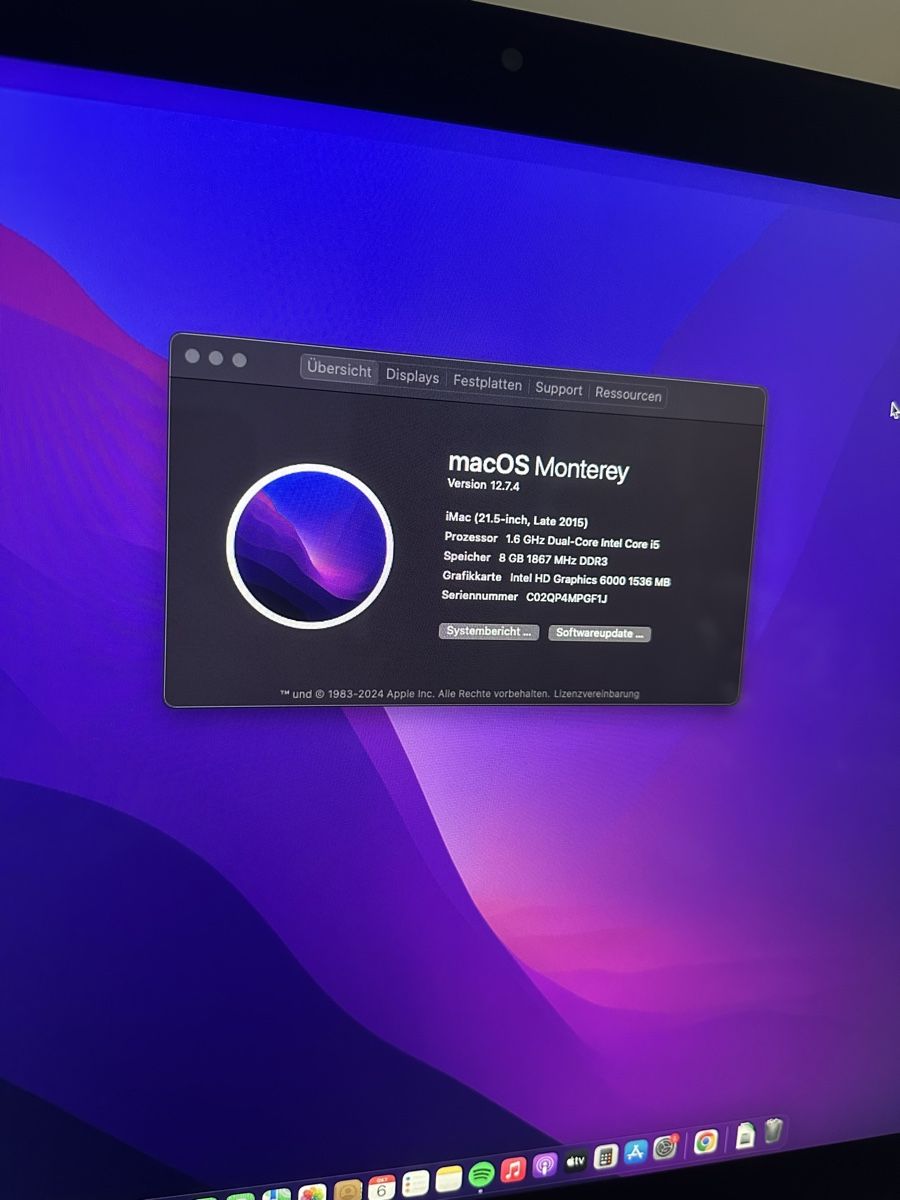Click the Systembericht button

click(x=489, y=632)
